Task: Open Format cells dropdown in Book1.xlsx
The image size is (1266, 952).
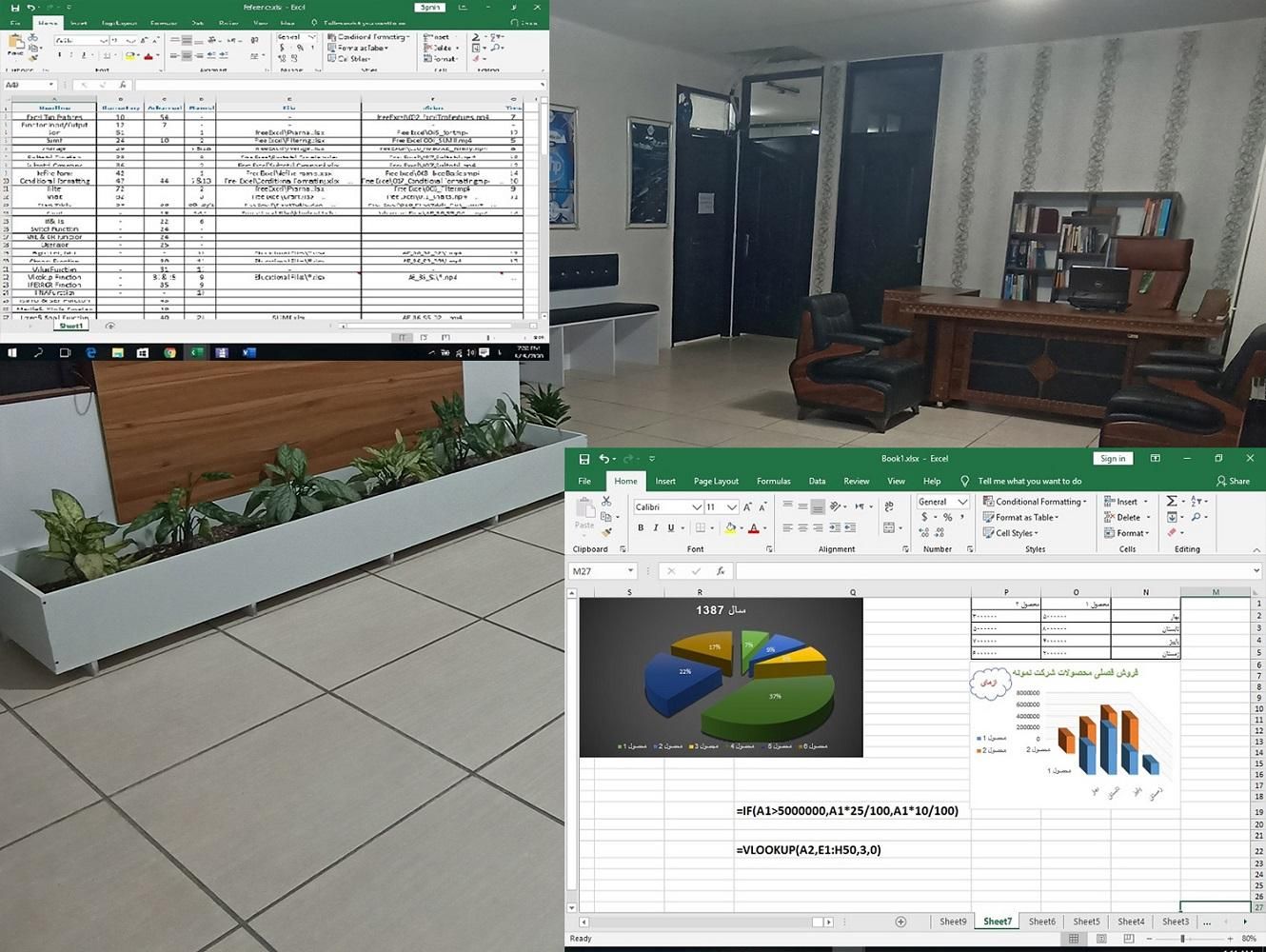Action: (x=1127, y=533)
